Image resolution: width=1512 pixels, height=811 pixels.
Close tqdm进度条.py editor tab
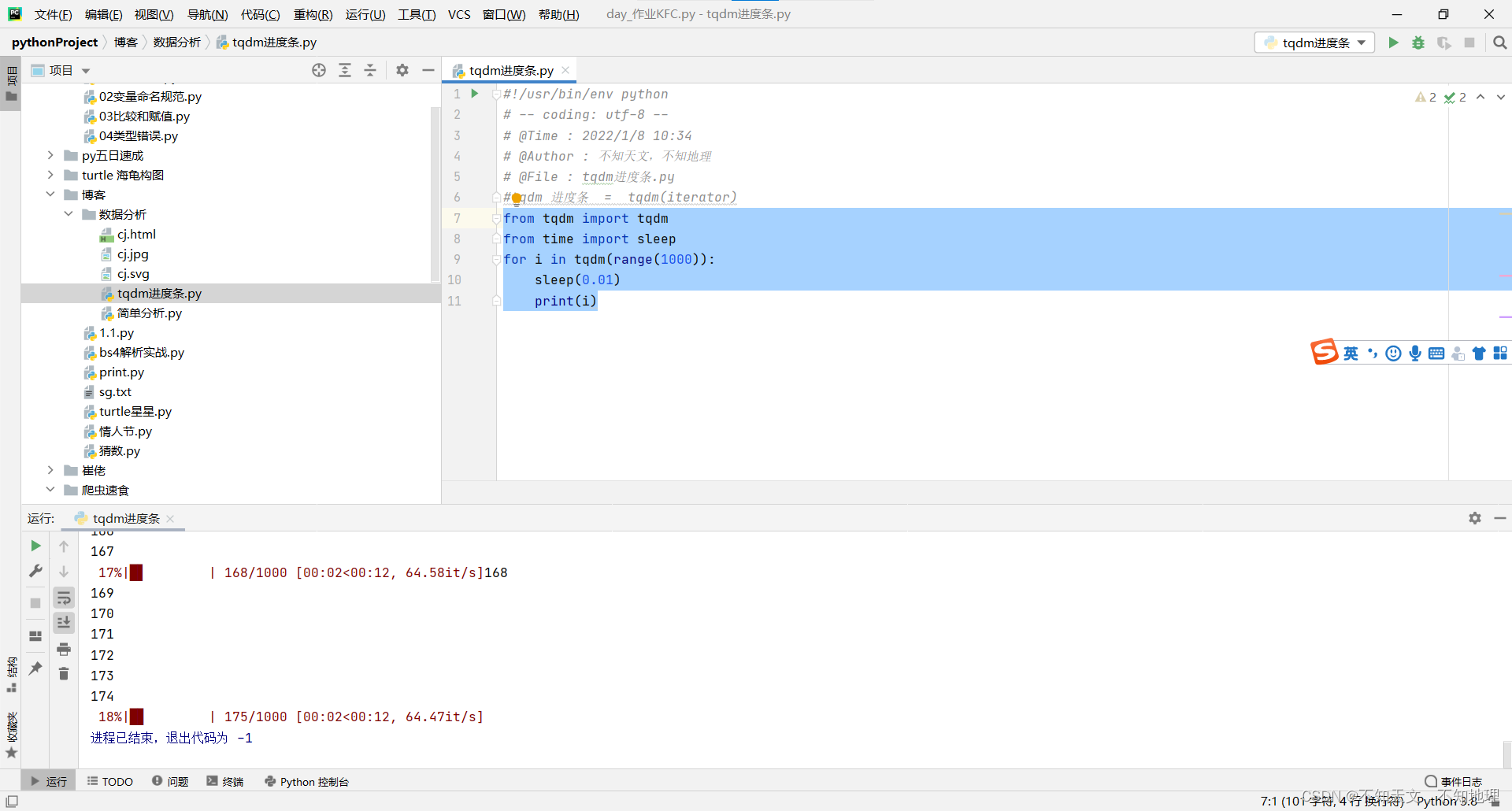point(565,70)
